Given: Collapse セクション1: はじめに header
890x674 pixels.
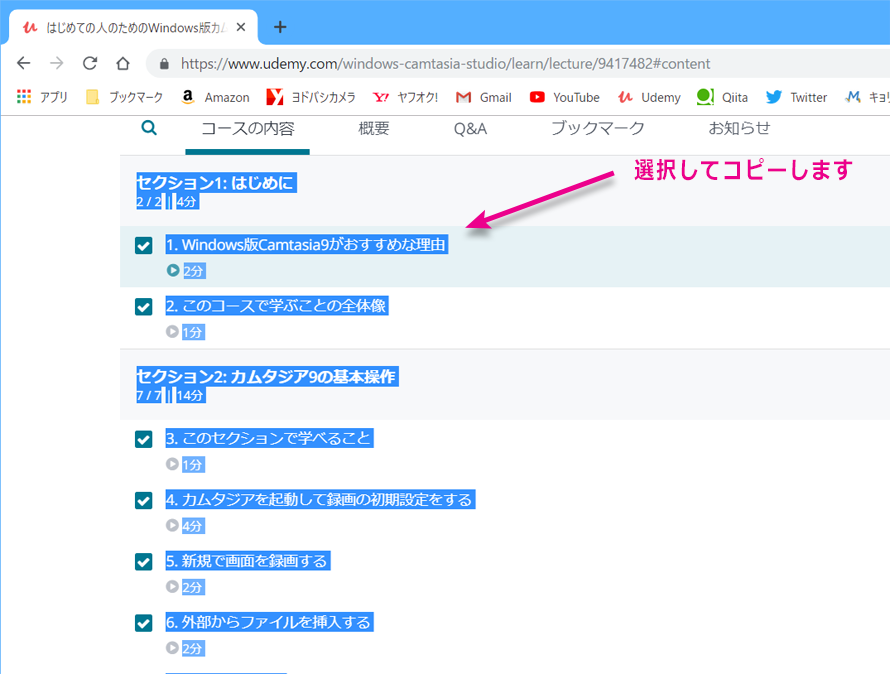Looking at the screenshot, I should point(505,191).
